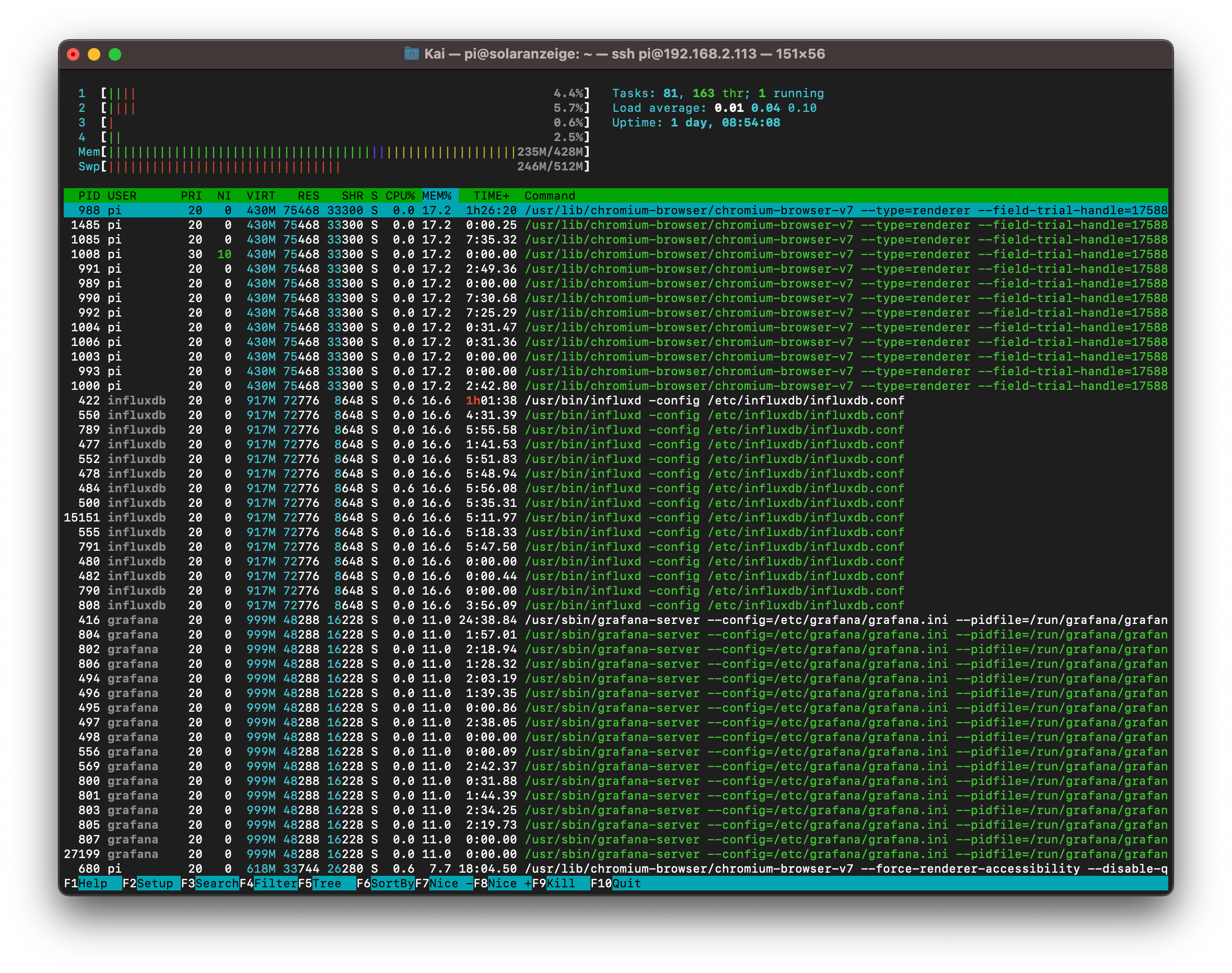This screenshot has height=973, width=1232.
Task: Click the PID column header
Action: (x=89, y=195)
